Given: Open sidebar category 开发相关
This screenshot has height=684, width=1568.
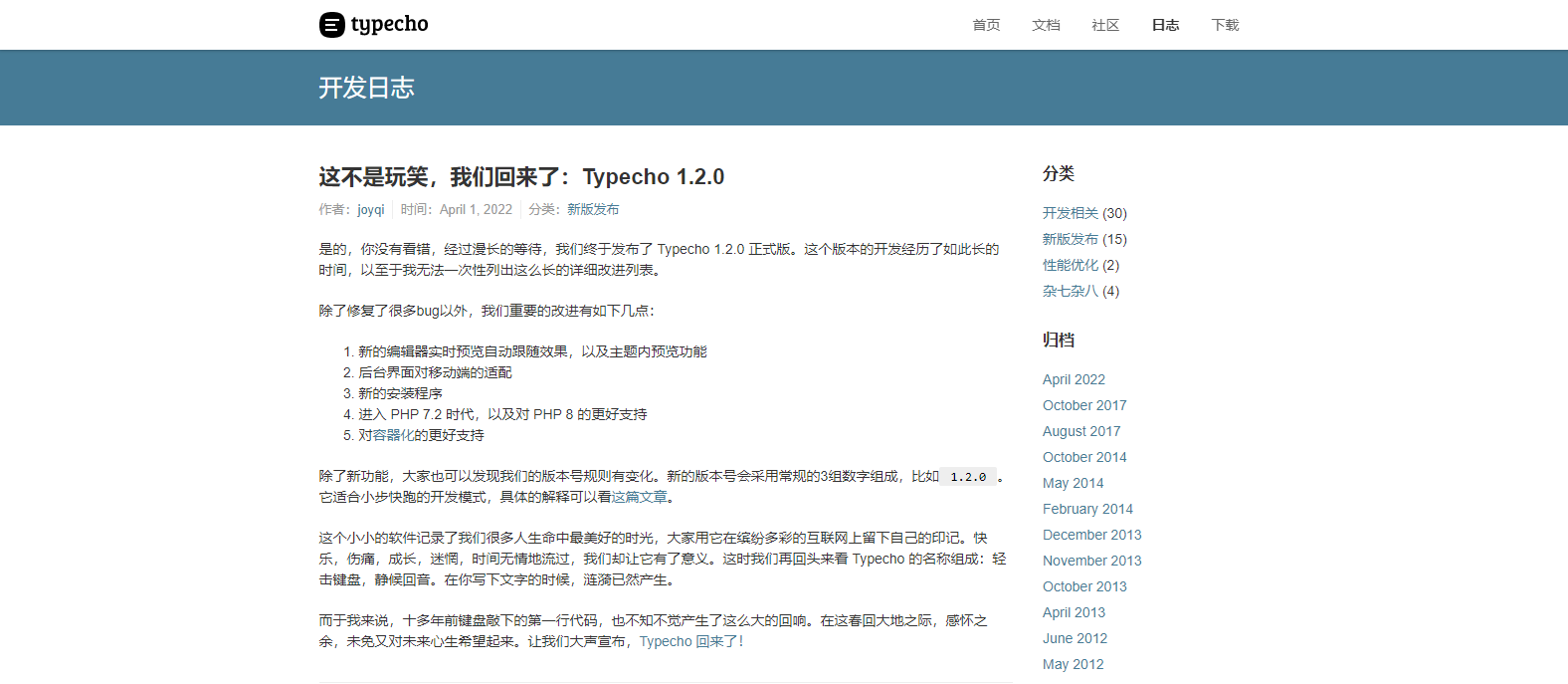Looking at the screenshot, I should coord(1071,213).
